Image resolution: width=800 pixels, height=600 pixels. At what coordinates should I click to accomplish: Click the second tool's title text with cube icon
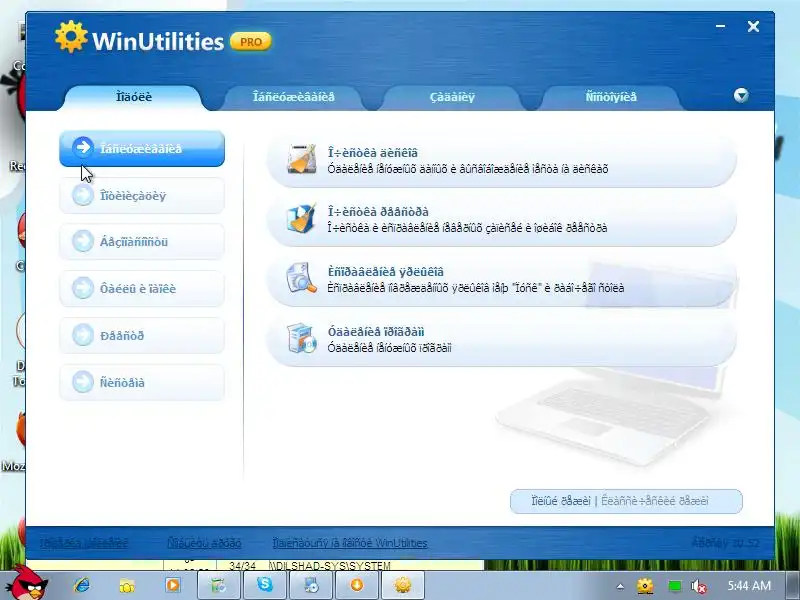pyautogui.click(x=378, y=212)
